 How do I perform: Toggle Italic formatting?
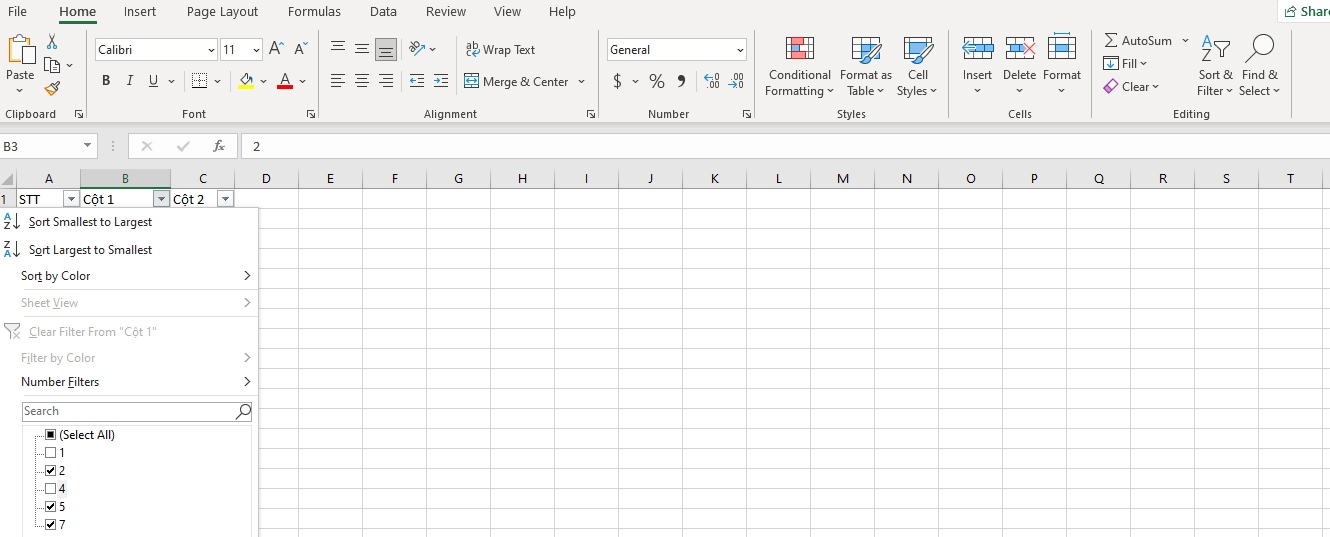click(129, 81)
